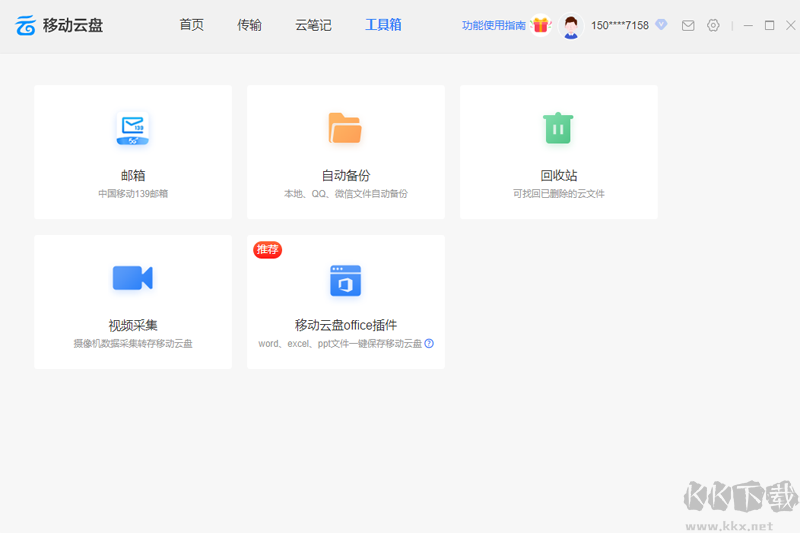This screenshot has height=533, width=800.
Task: Click the 自动备份 title text
Action: 346,175
